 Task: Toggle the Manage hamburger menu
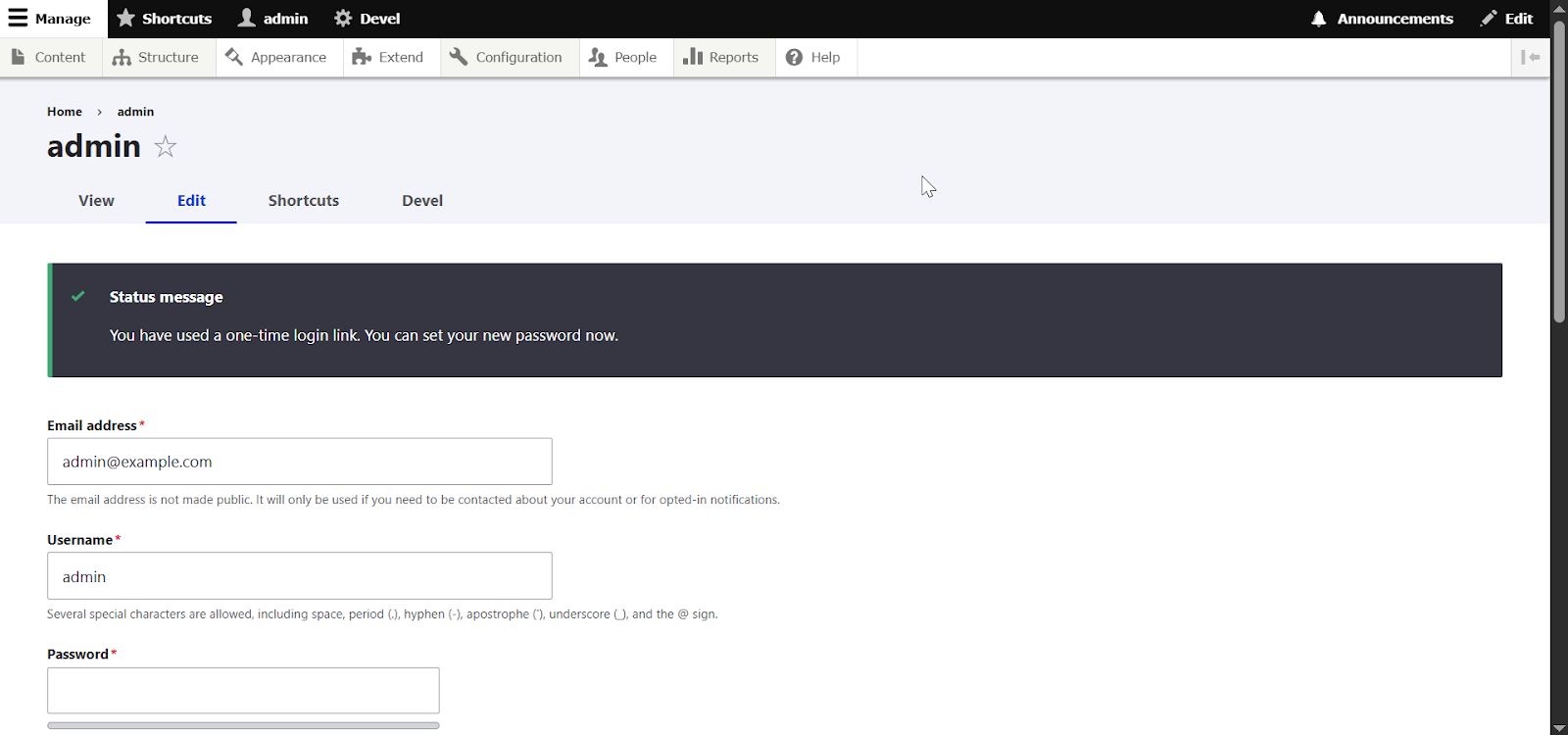(x=50, y=19)
